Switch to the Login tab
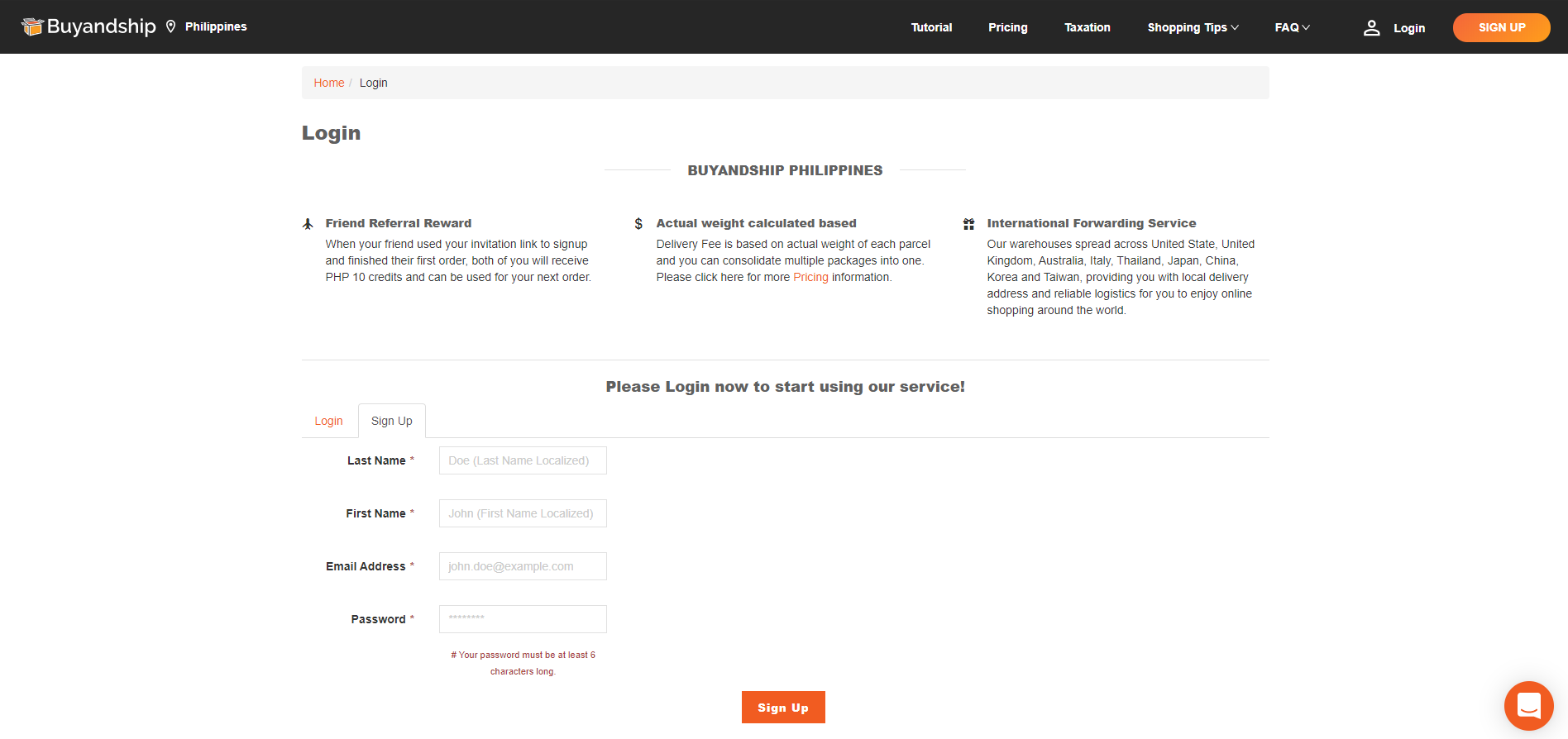 click(x=328, y=421)
